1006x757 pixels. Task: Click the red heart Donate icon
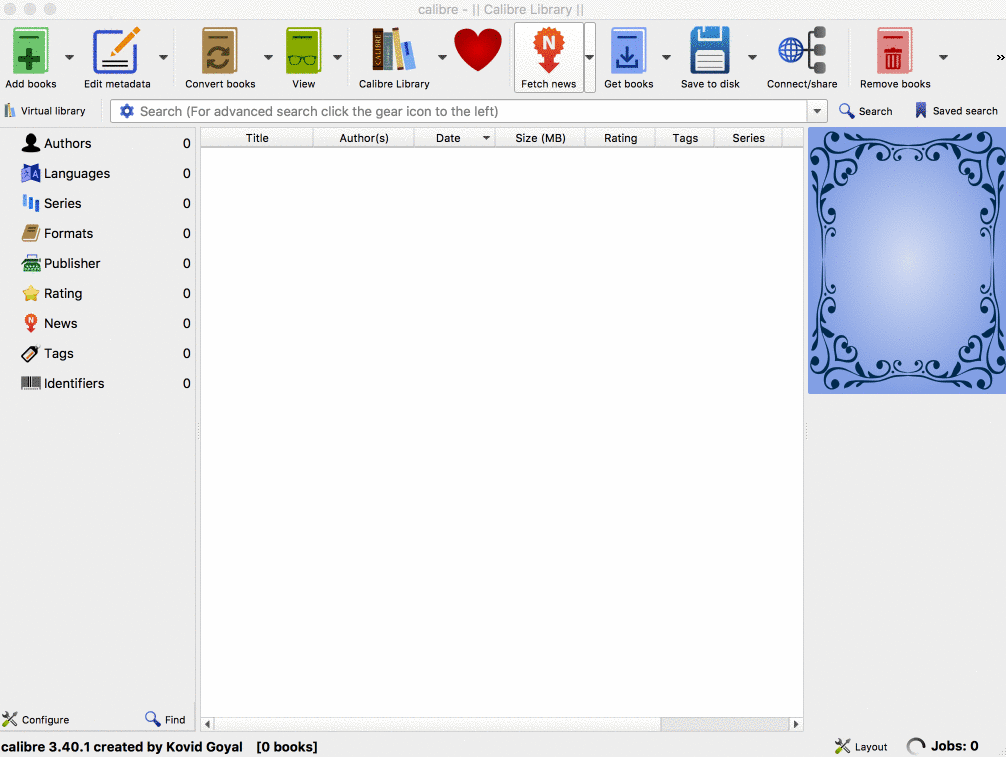pyautogui.click(x=478, y=49)
